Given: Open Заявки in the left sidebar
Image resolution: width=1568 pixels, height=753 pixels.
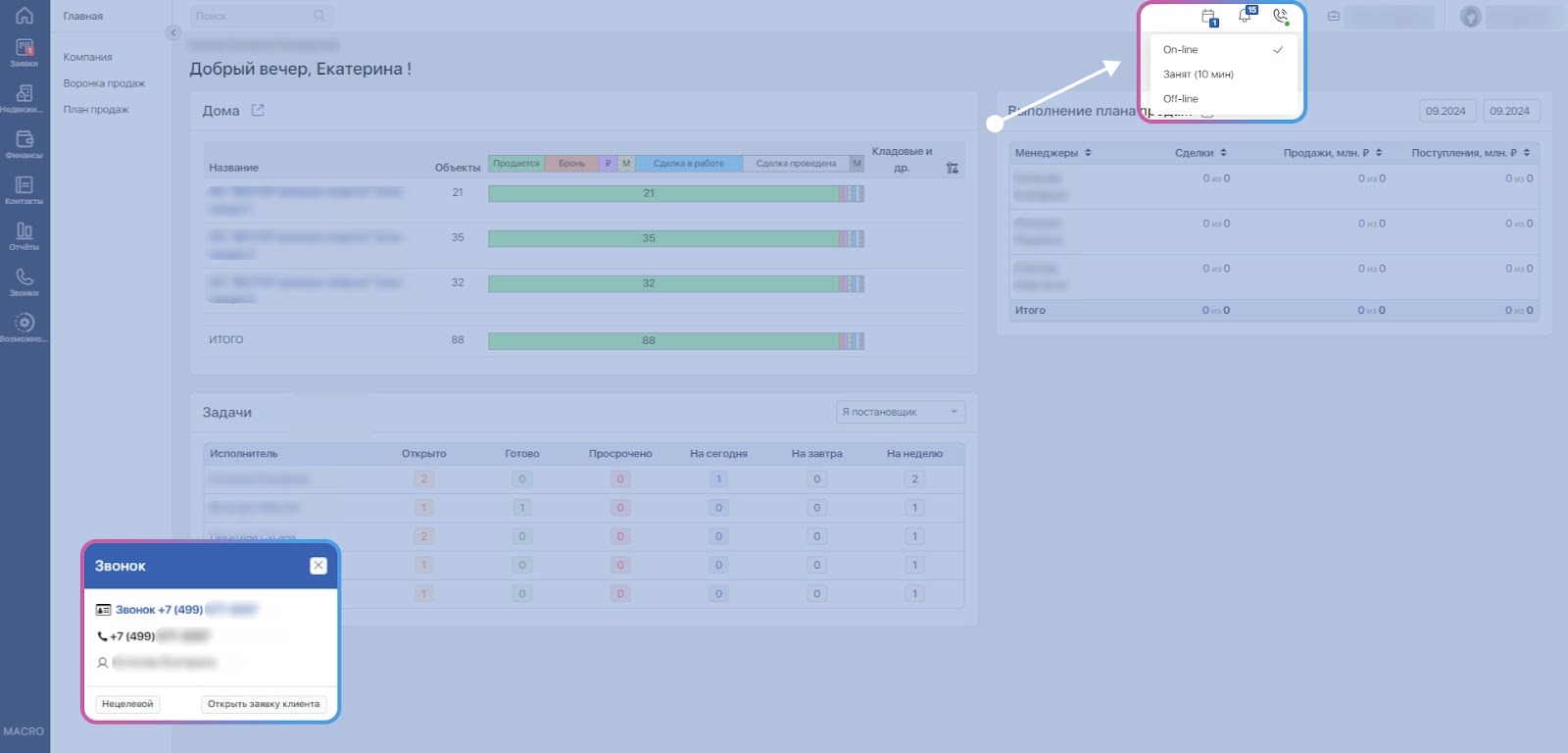Looking at the screenshot, I should [24, 53].
